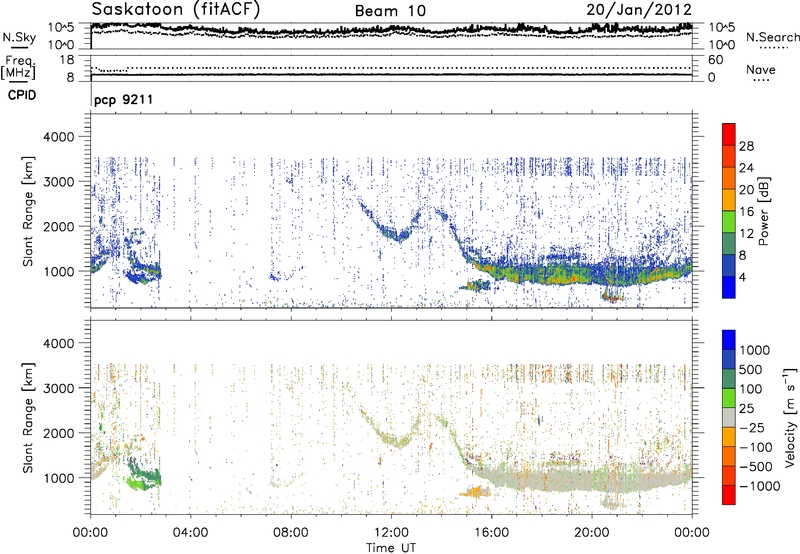800x554 pixels.
Task: Click the 'Freq. [MHz]' axis label
Action: (x=18, y=67)
